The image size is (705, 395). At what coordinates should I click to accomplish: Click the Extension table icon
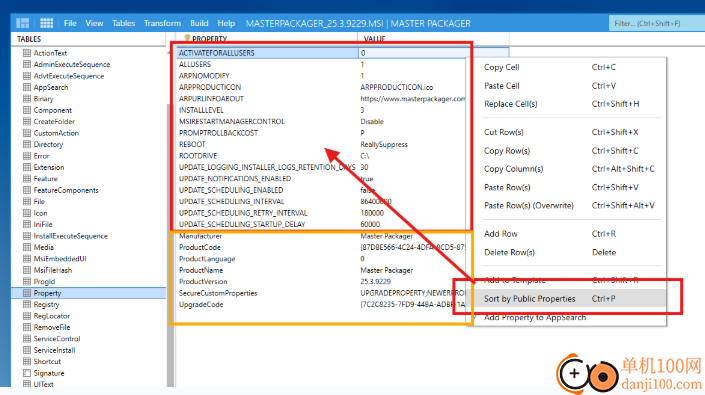pos(27,167)
